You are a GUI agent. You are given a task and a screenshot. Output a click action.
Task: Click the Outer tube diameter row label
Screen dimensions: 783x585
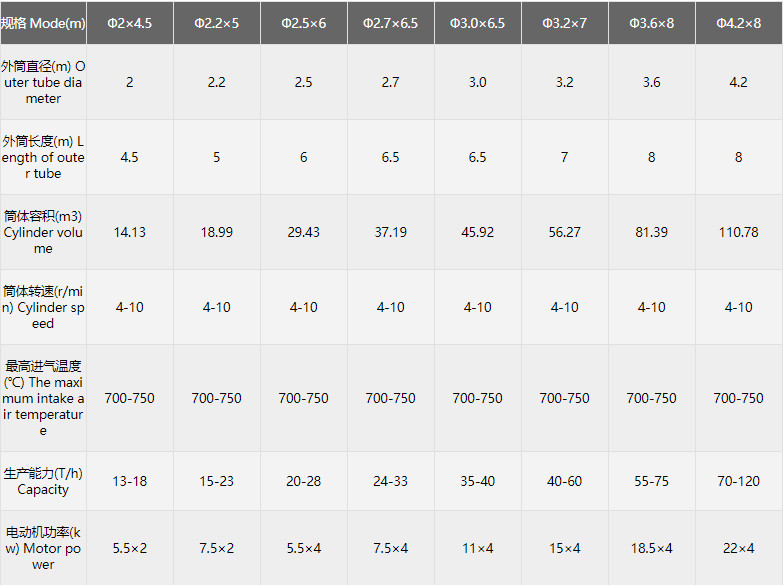coord(44,82)
